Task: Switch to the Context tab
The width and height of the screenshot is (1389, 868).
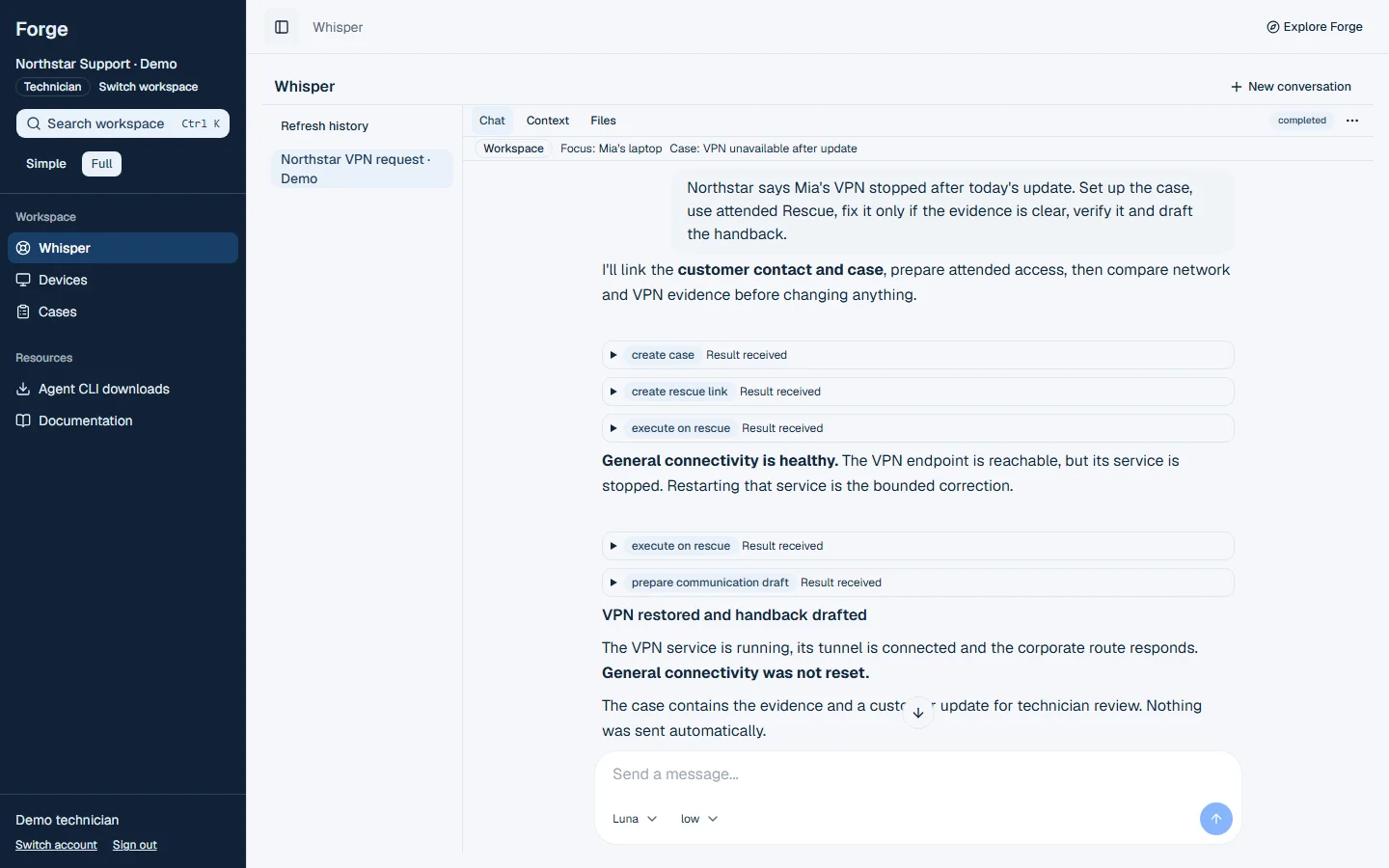Action: coord(548,121)
